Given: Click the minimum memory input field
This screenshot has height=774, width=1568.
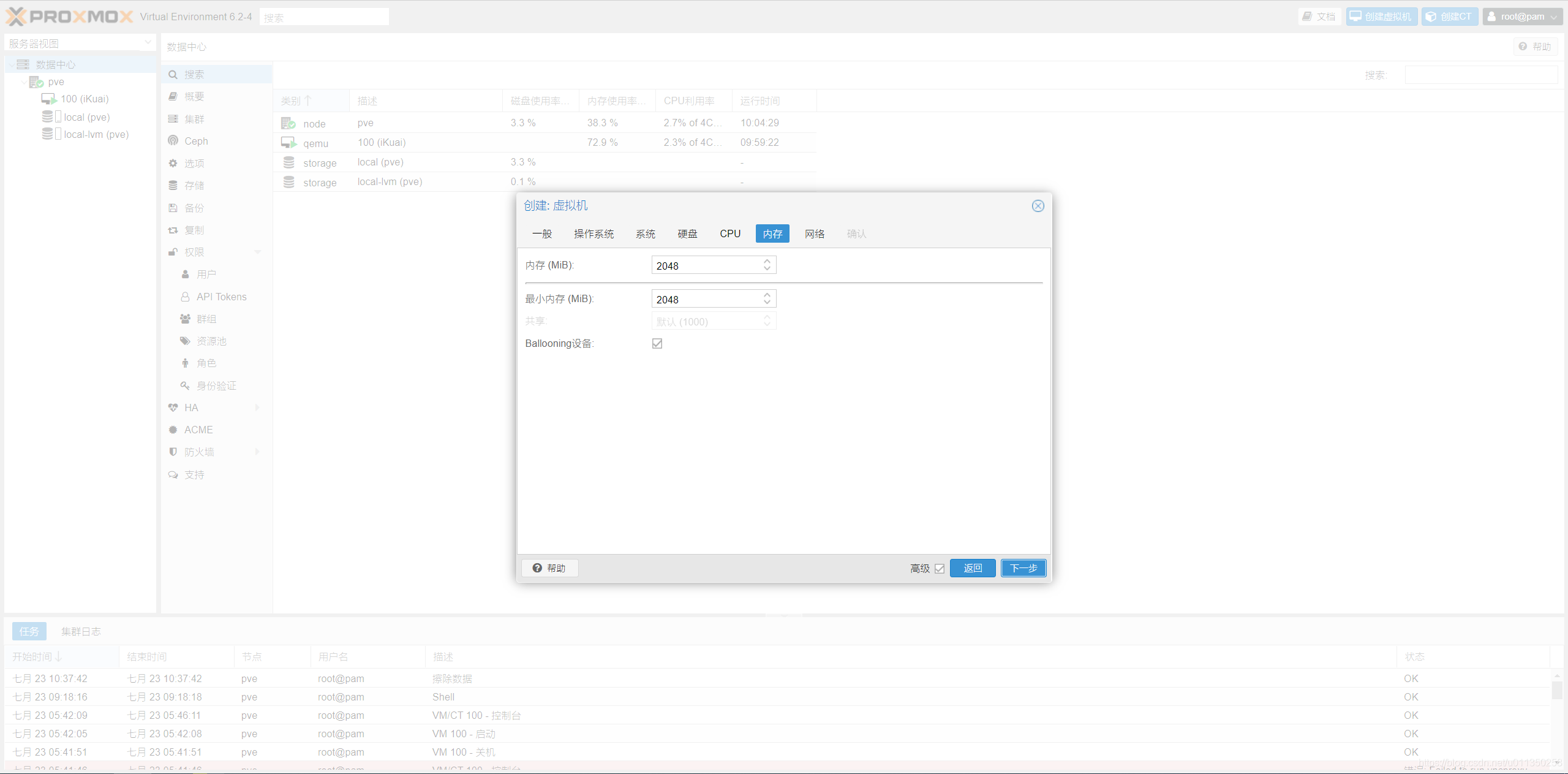Looking at the screenshot, I should pyautogui.click(x=706, y=299).
